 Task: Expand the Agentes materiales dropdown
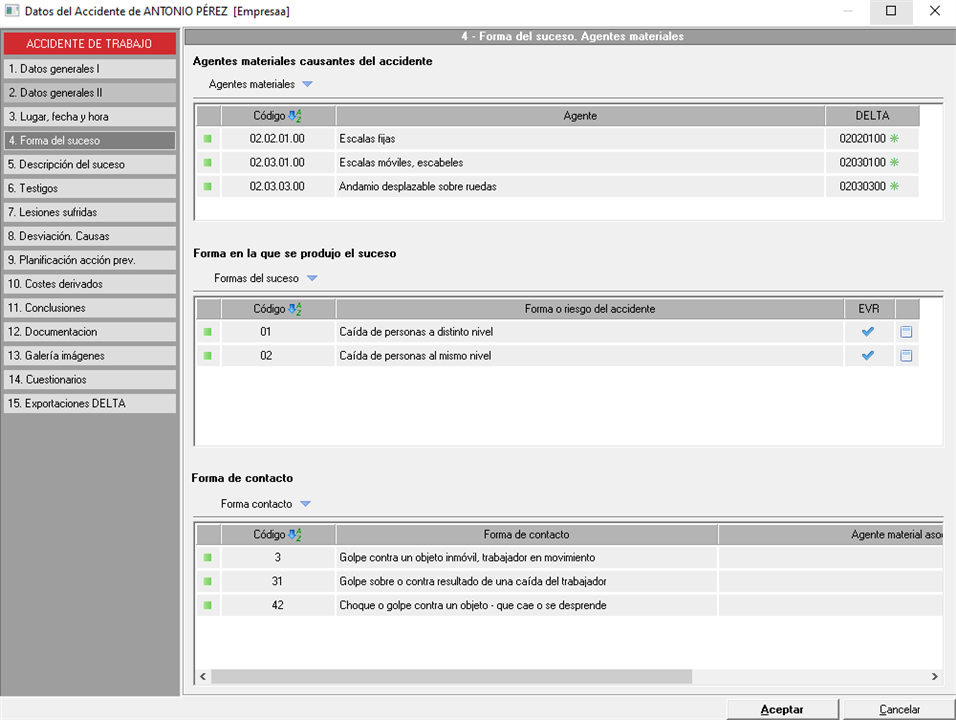click(x=307, y=85)
